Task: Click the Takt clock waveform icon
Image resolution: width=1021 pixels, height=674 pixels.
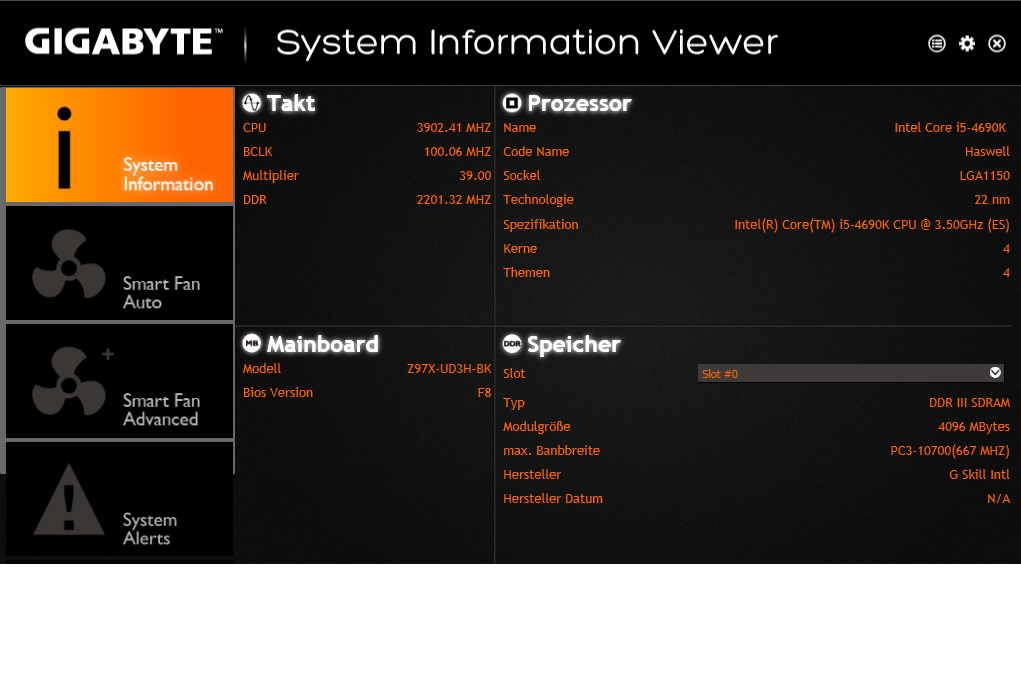Action: point(251,103)
